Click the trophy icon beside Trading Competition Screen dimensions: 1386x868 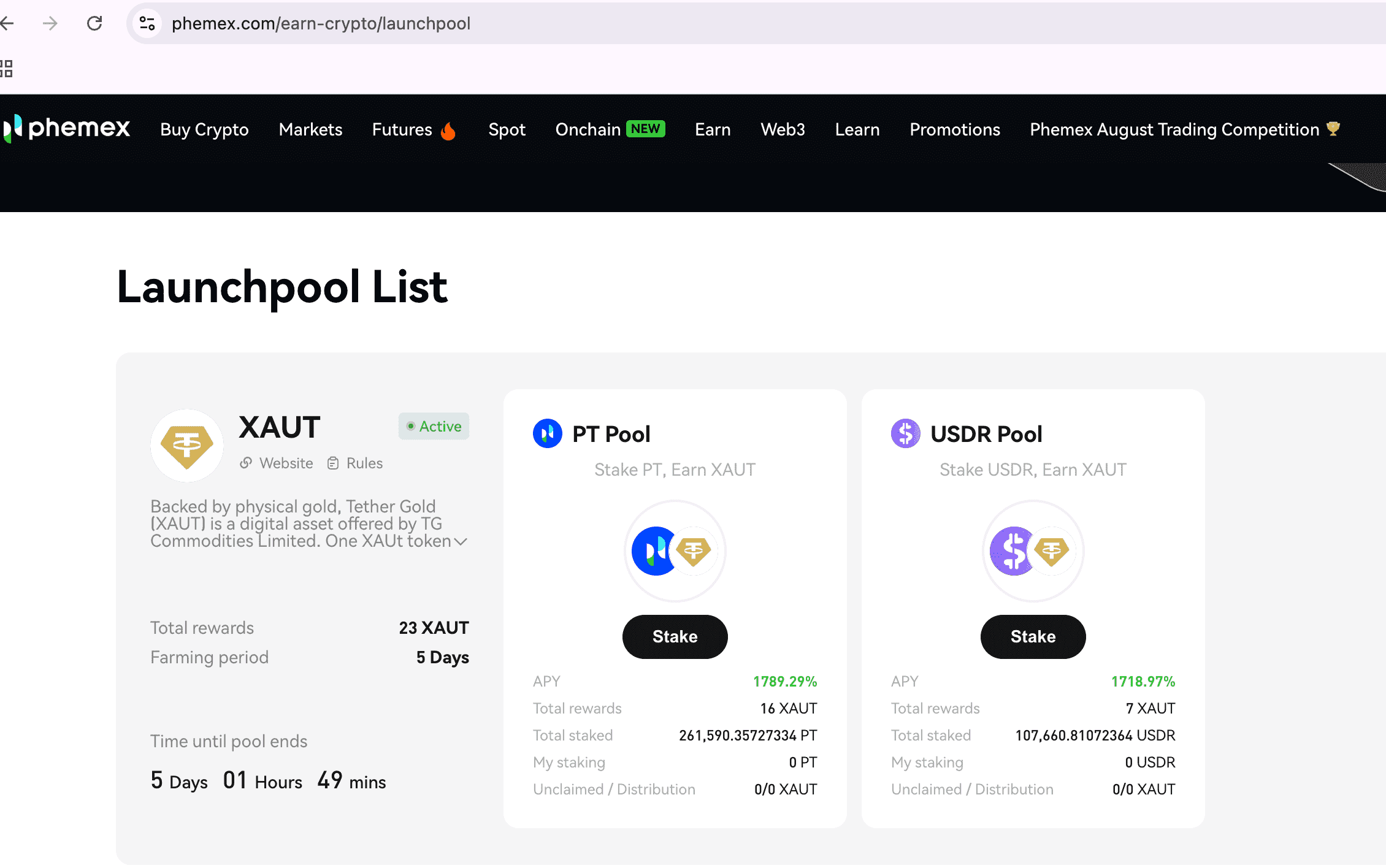click(x=1333, y=129)
